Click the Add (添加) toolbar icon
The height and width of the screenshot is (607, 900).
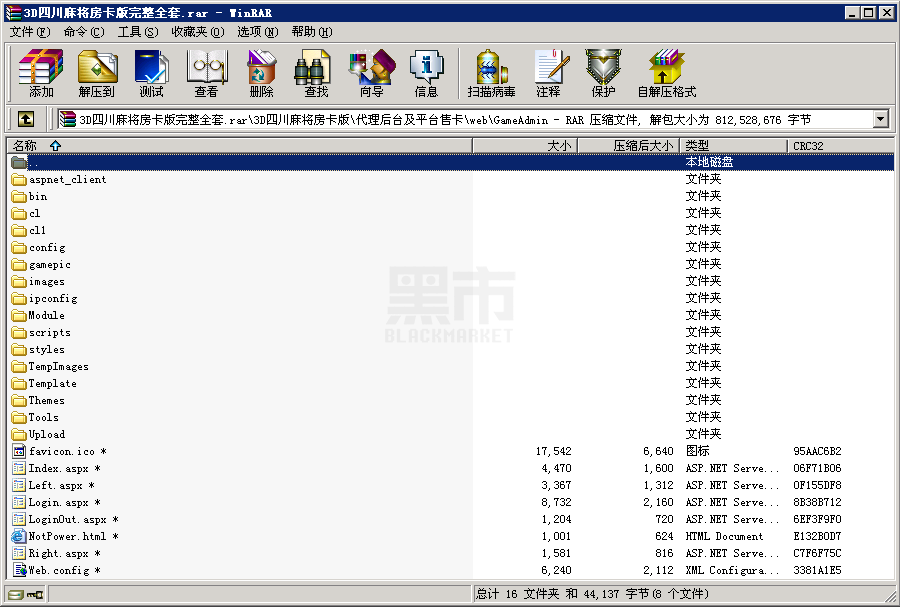tap(41, 73)
